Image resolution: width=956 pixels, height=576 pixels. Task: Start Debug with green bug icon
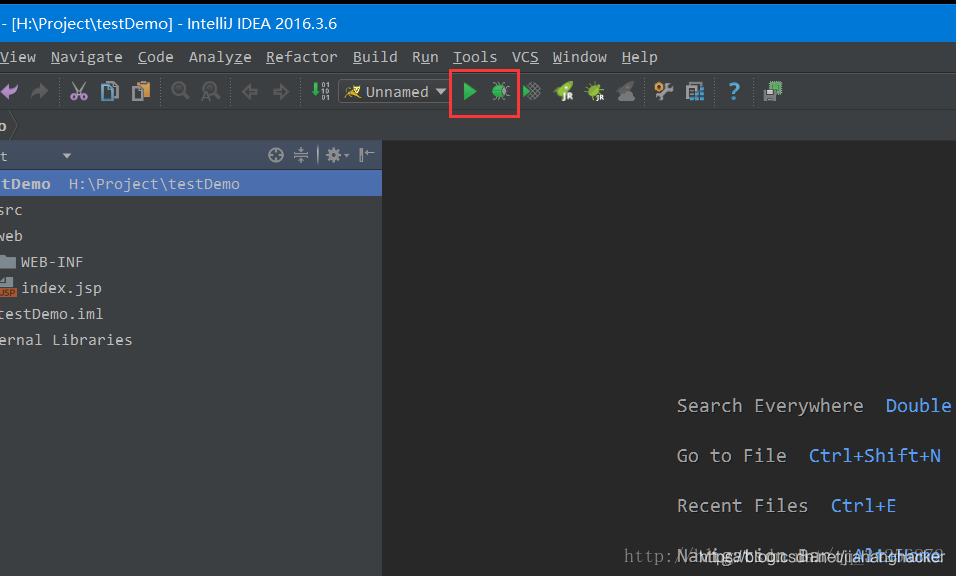(501, 91)
